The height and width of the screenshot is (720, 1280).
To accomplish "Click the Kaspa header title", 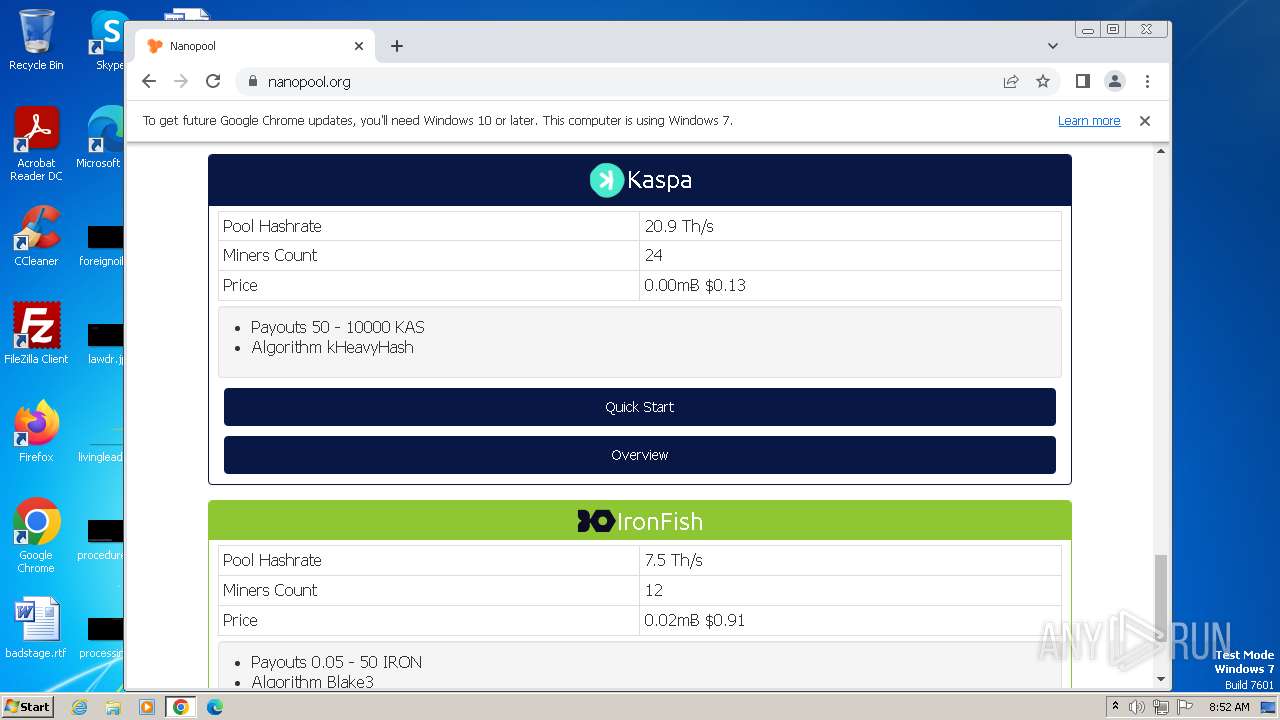I will click(659, 180).
